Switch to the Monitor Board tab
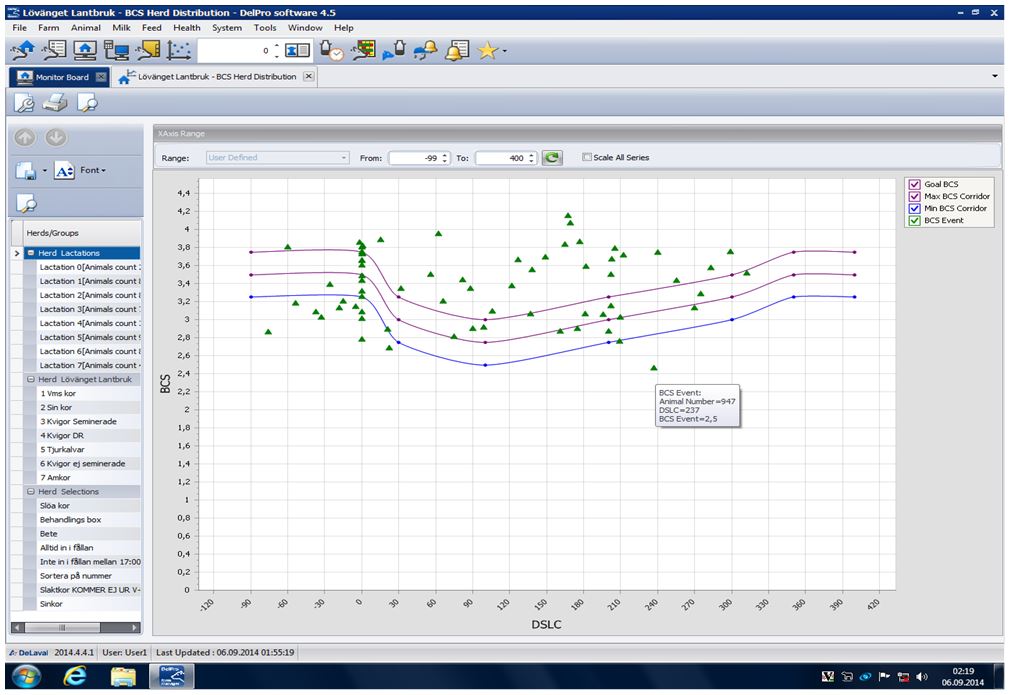This screenshot has height=695, width=1009. click(x=59, y=77)
